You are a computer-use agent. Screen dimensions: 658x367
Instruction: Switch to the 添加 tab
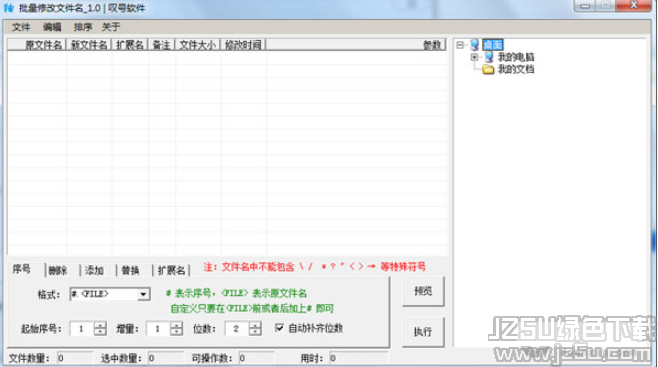tap(94, 271)
